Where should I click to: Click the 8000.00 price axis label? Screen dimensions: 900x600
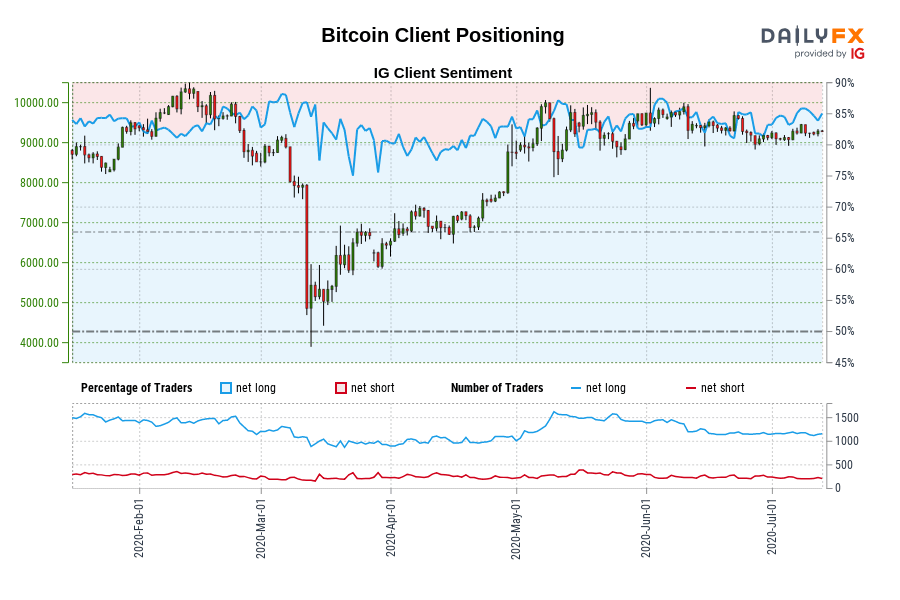pos(40,183)
